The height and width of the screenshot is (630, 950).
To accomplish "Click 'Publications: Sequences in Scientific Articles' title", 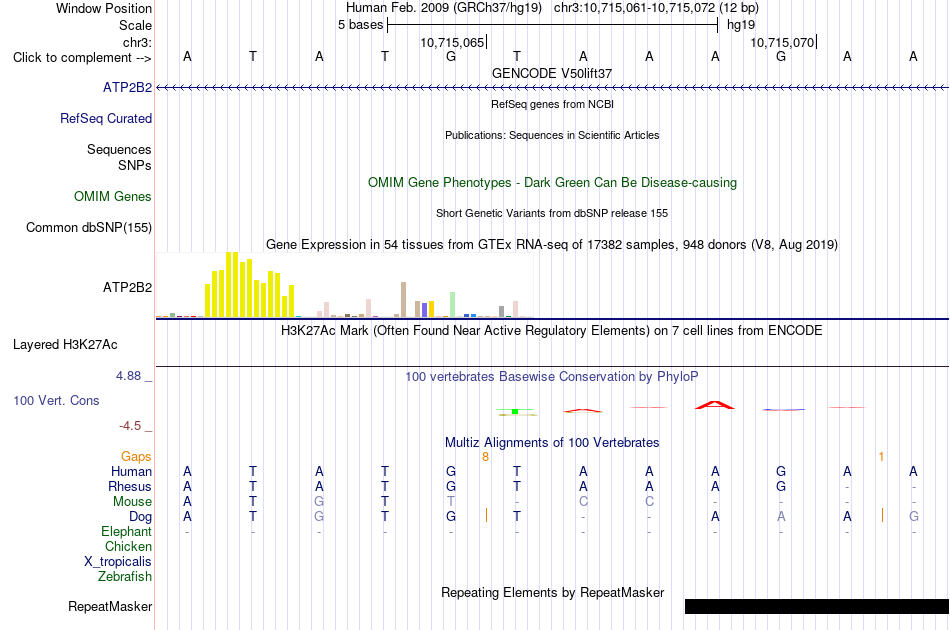I will pyautogui.click(x=552, y=135).
